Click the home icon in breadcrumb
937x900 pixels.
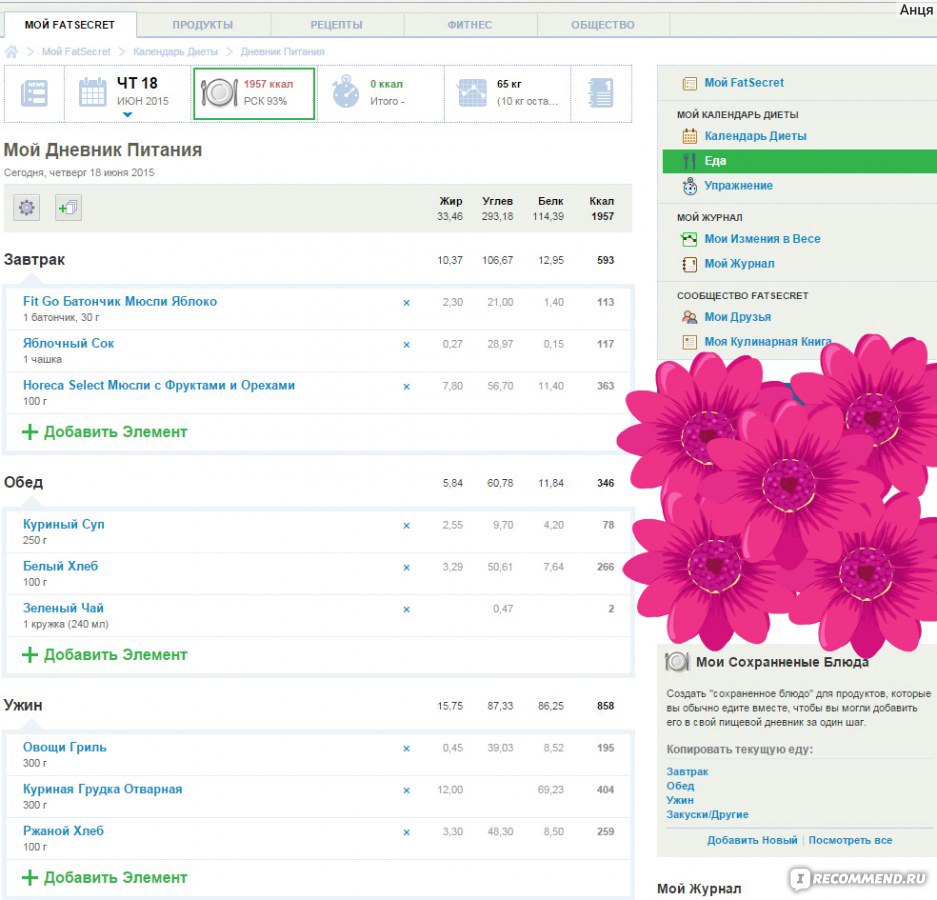11,51
